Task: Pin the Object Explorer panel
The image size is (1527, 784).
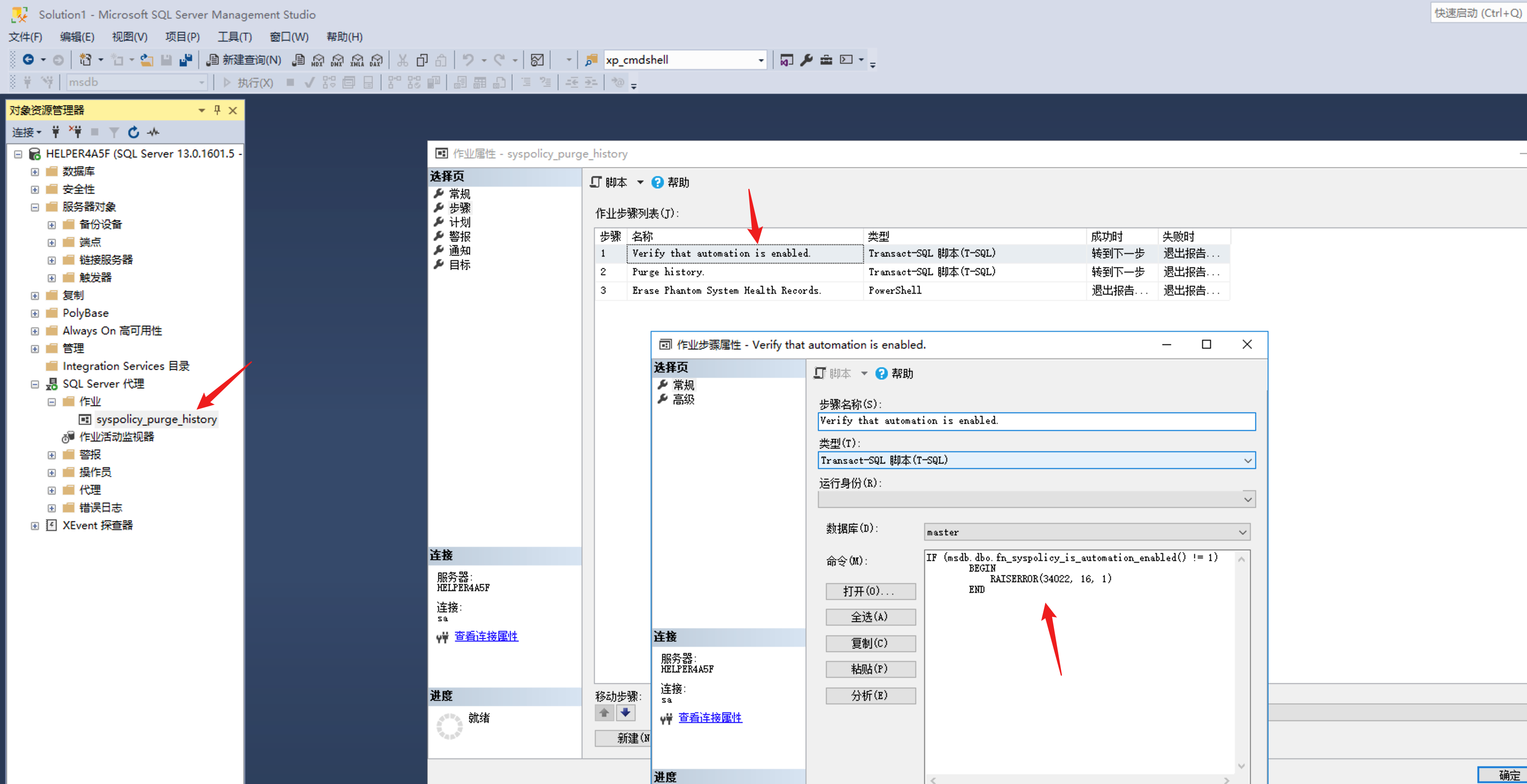Action: [x=217, y=110]
